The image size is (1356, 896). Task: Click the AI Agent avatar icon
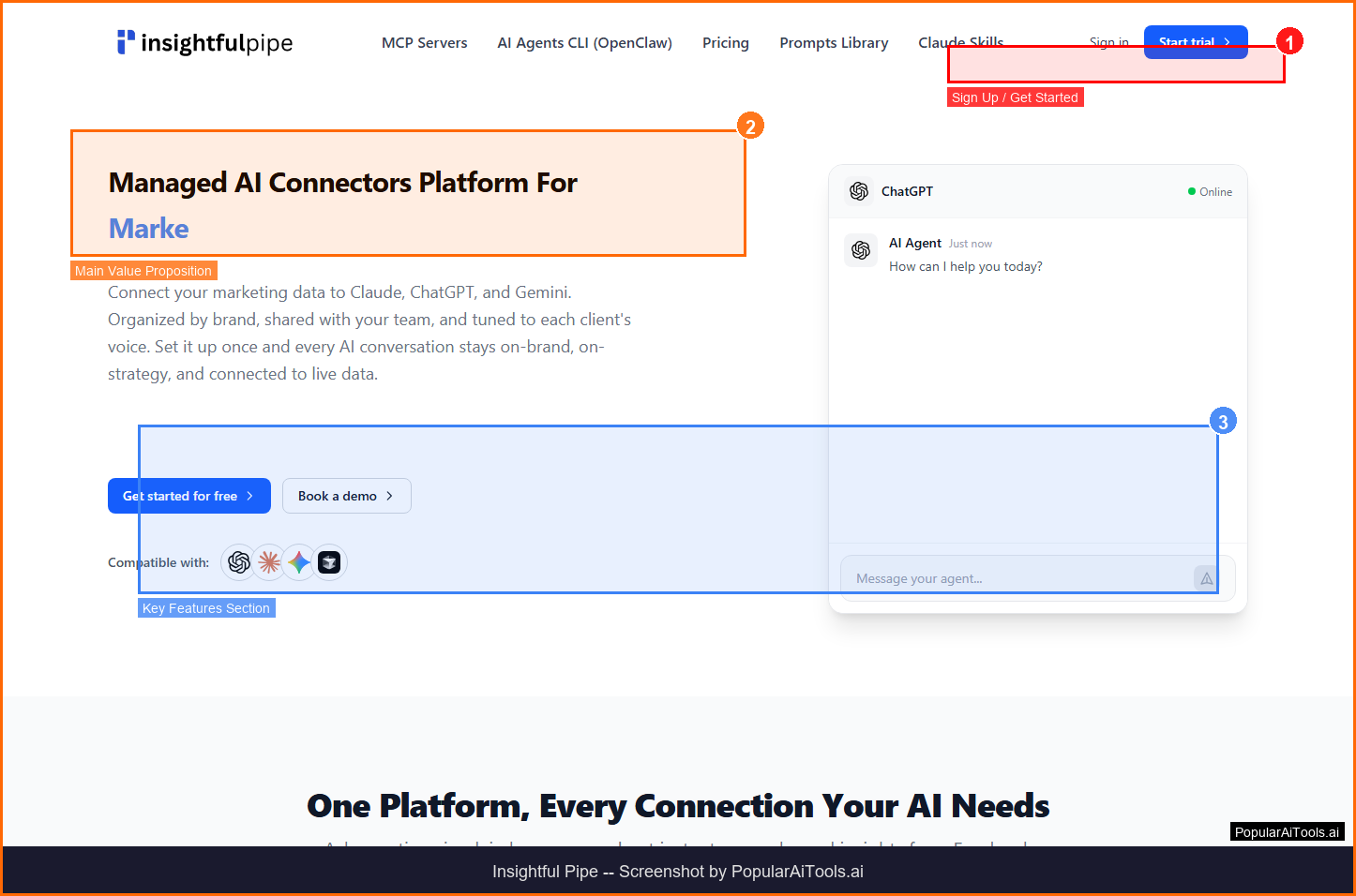coord(861,250)
